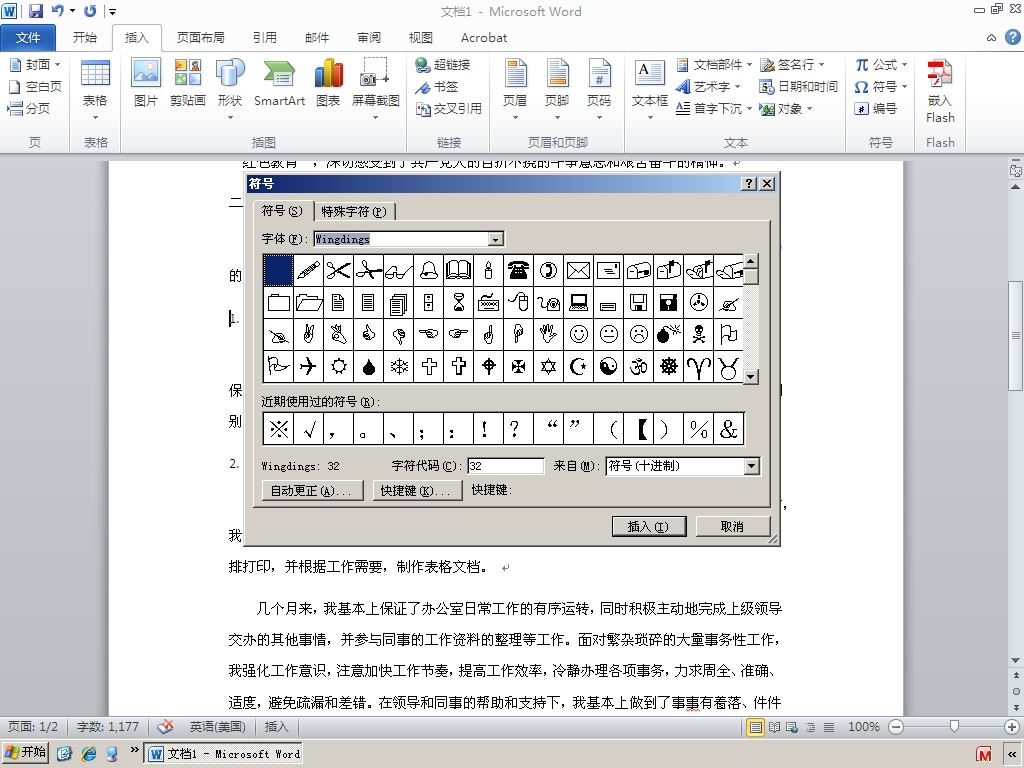Image resolution: width=1024 pixels, height=768 pixels.
Task: Click the Cancel (取消) button
Action: click(x=732, y=526)
